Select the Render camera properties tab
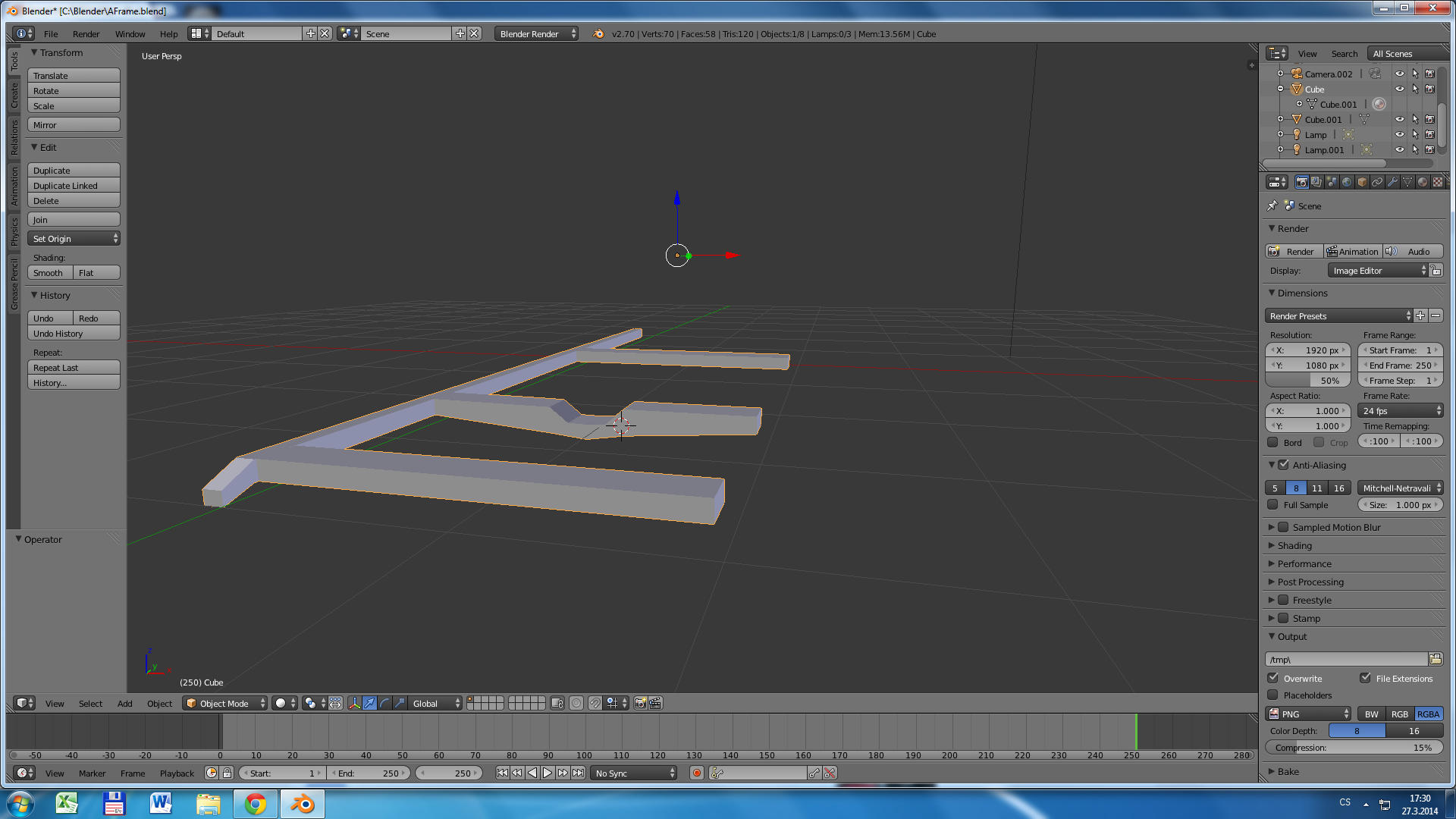Screen dimensions: 1456x819 tap(1301, 182)
